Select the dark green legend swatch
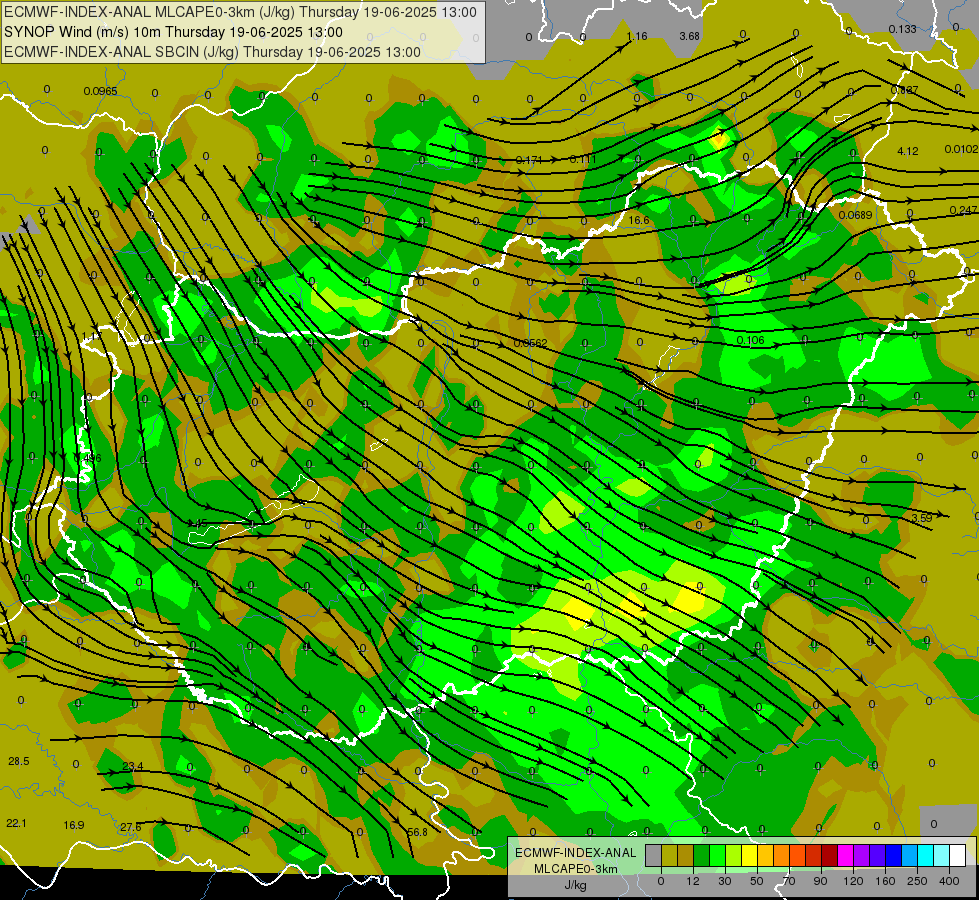979x900 pixels. point(702,855)
